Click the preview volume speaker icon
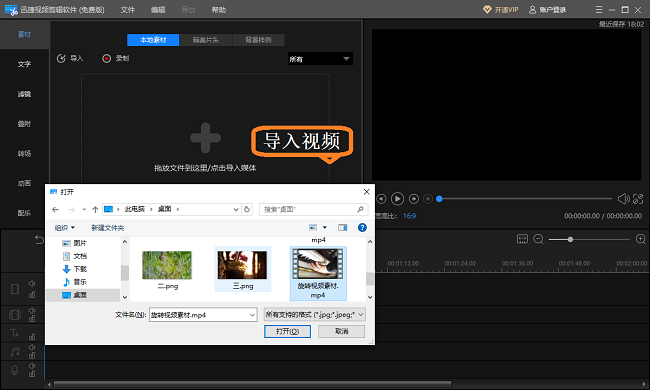The width and height of the screenshot is (650, 390). [x=623, y=199]
